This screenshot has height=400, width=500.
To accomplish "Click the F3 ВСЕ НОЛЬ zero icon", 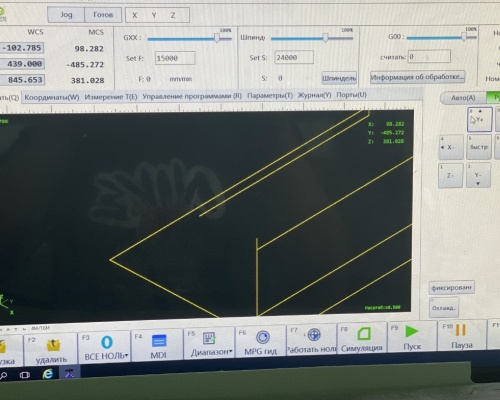I will 107,342.
